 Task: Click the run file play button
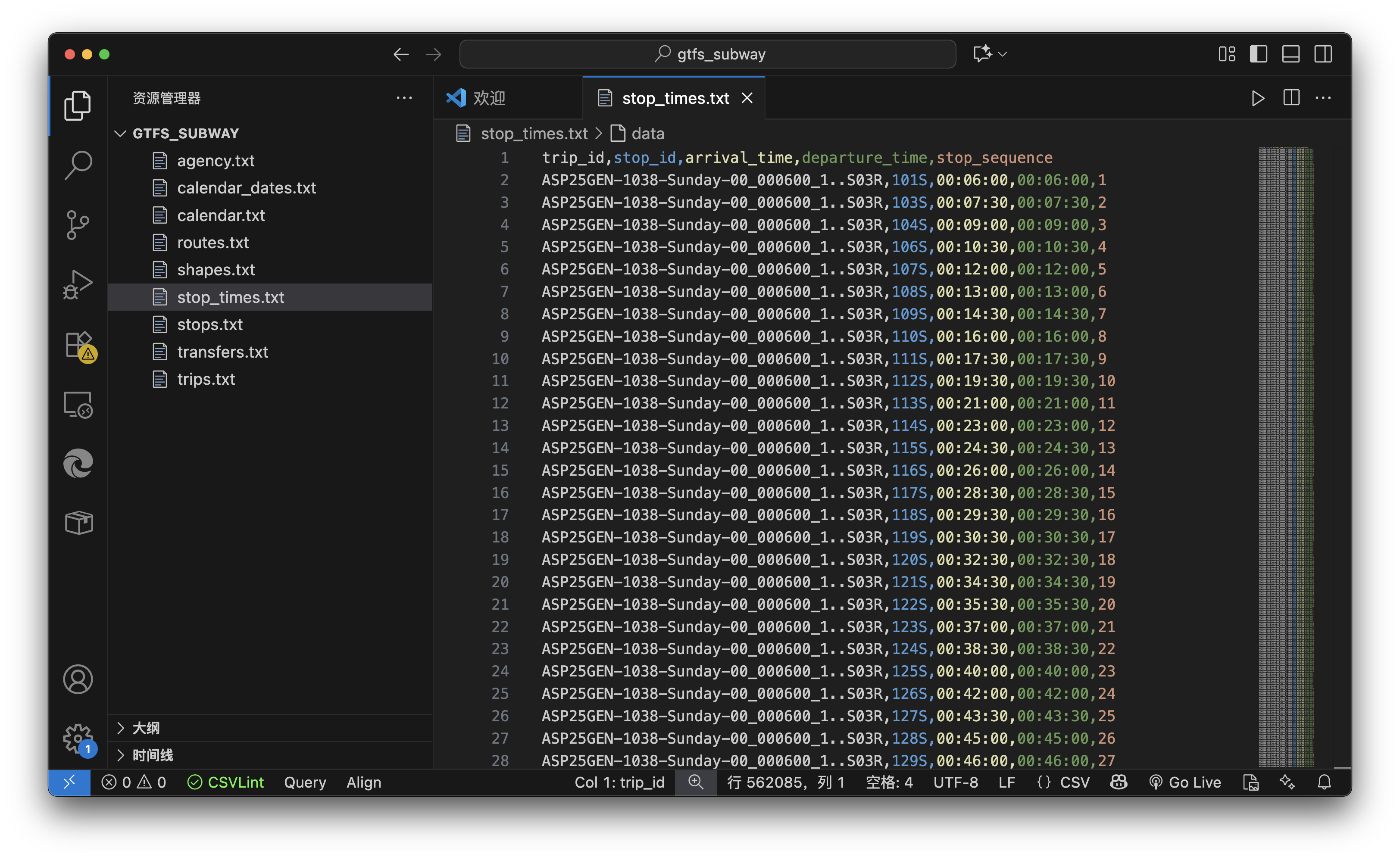point(1258,98)
